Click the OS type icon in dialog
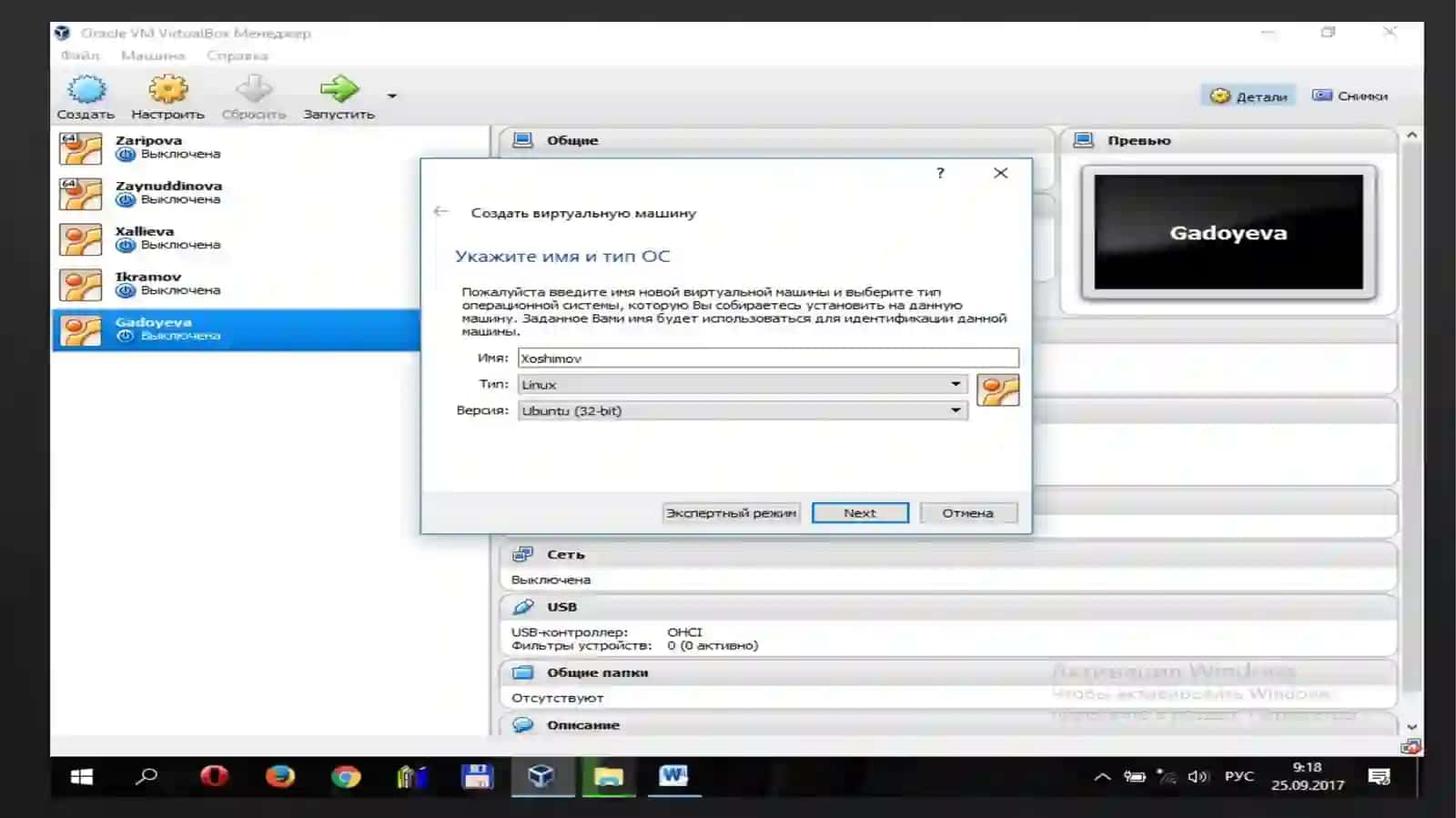 tap(998, 390)
